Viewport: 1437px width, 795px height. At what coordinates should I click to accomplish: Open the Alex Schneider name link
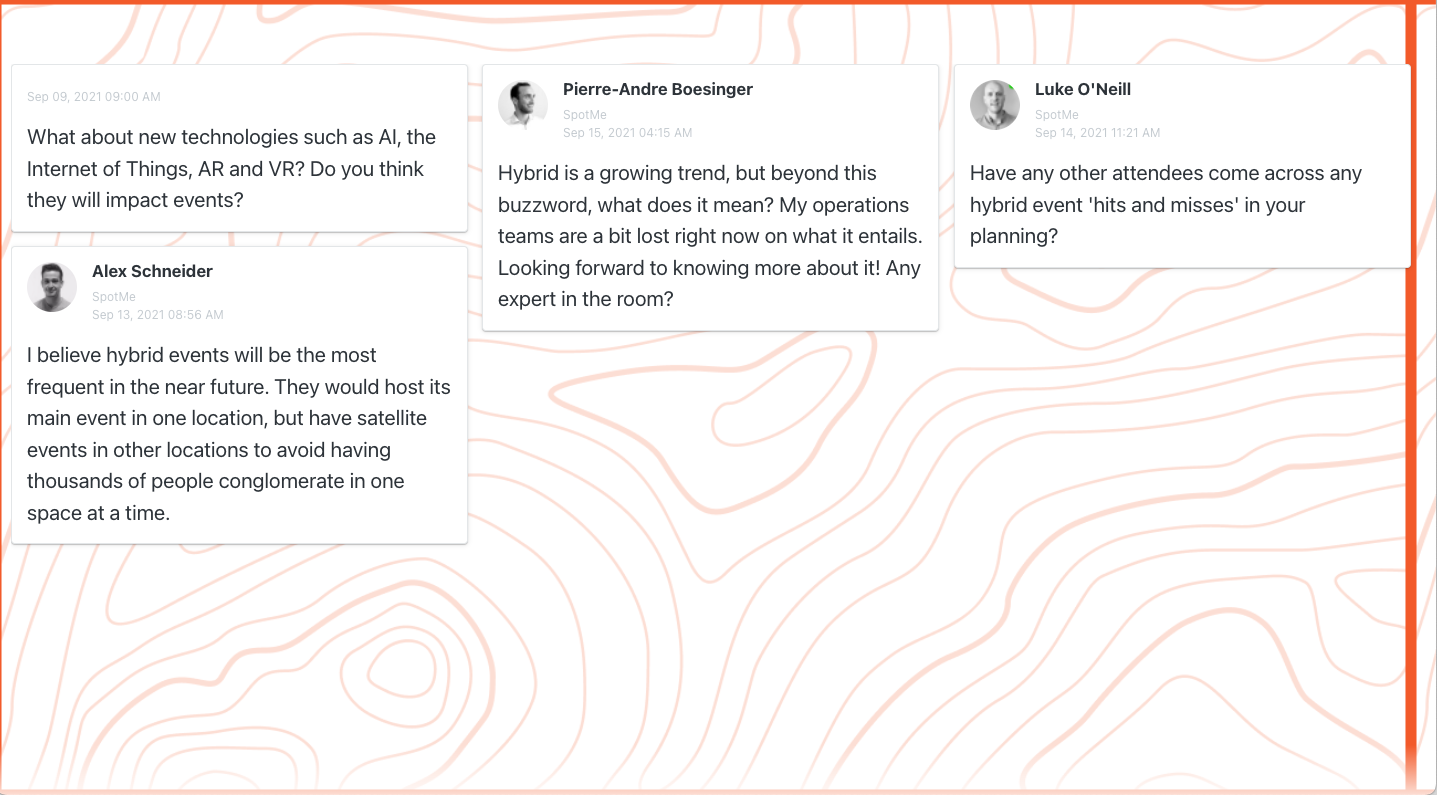click(x=152, y=271)
